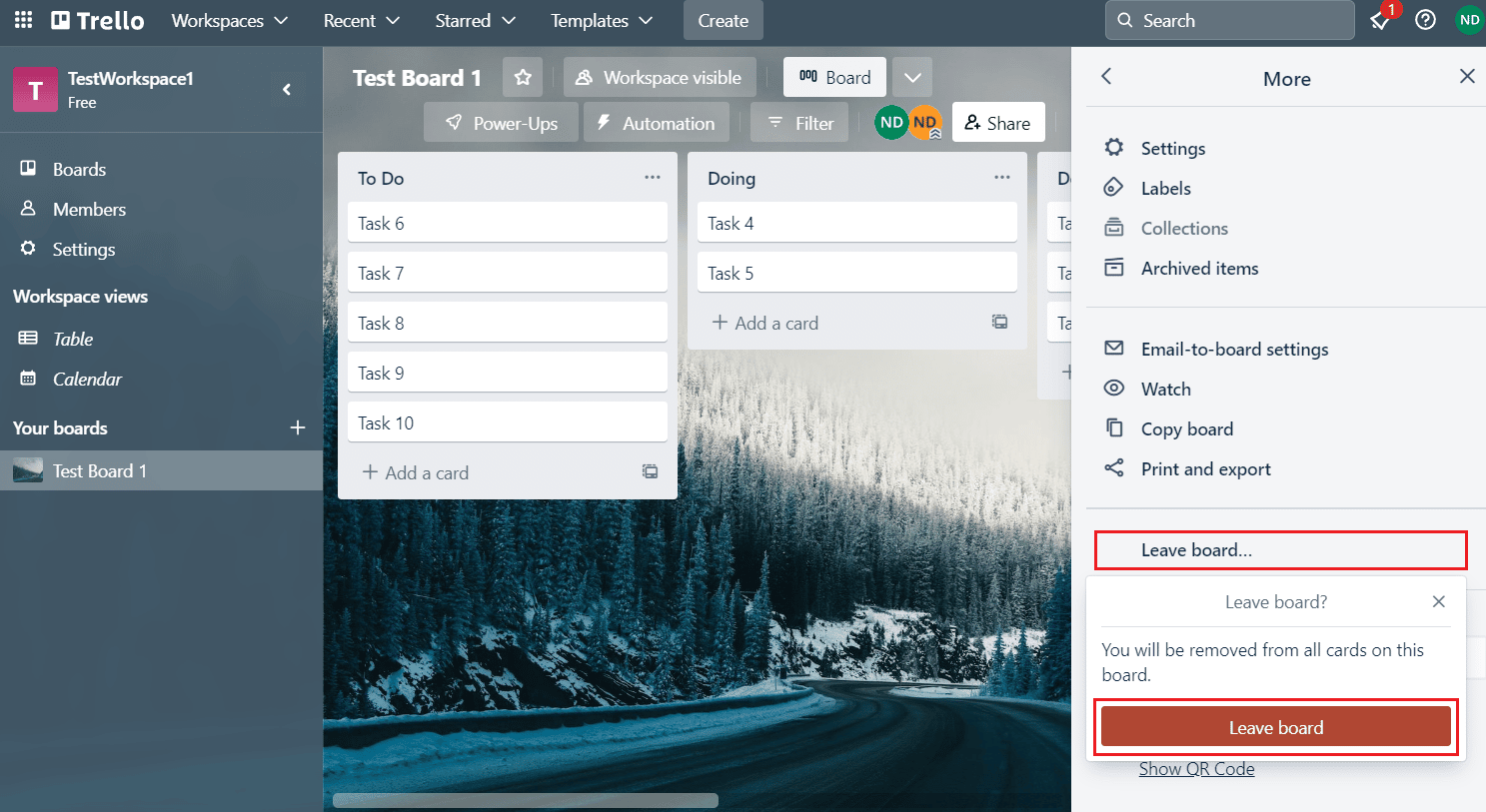Open the Task 6 card

(508, 223)
